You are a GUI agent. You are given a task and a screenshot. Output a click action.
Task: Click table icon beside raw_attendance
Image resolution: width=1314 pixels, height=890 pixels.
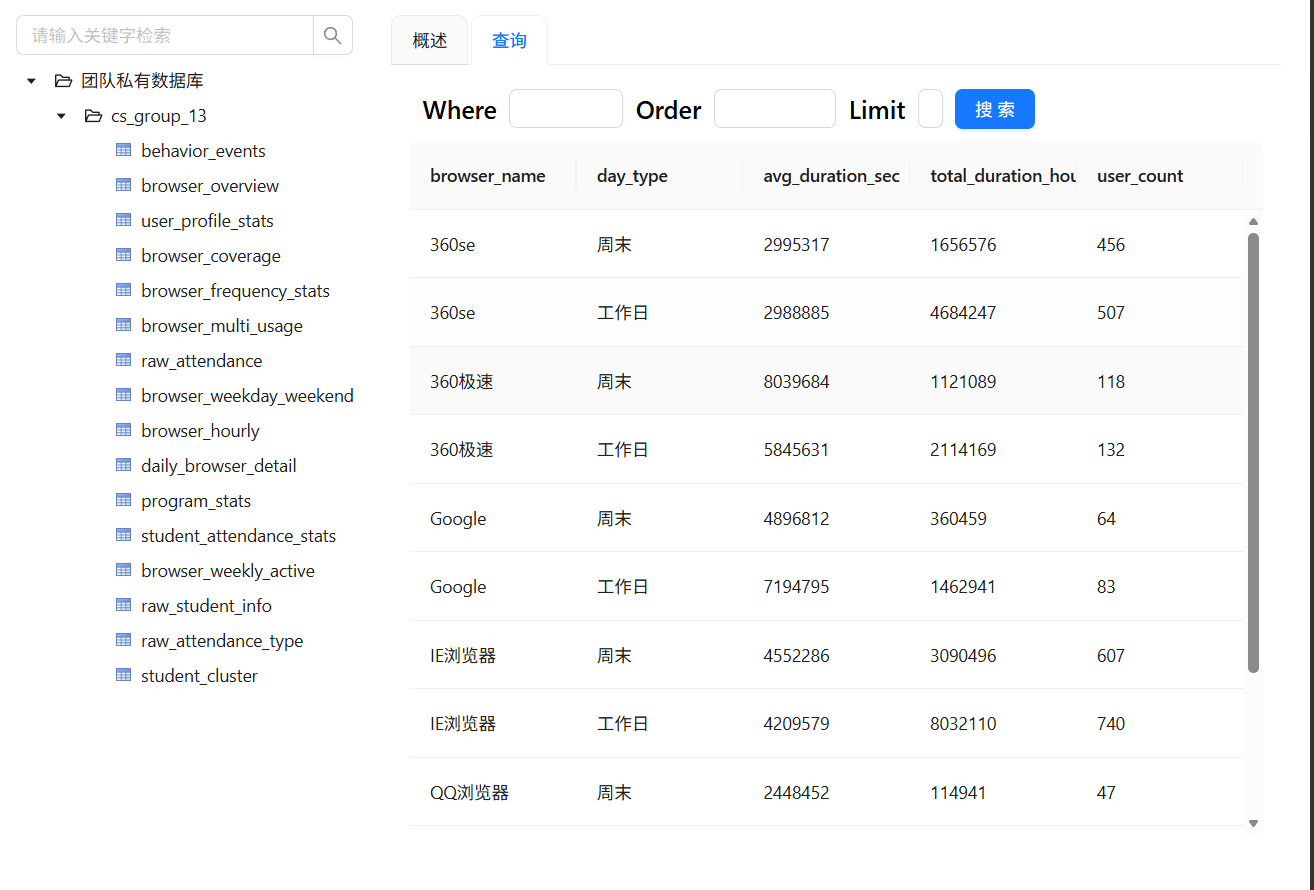[124, 360]
